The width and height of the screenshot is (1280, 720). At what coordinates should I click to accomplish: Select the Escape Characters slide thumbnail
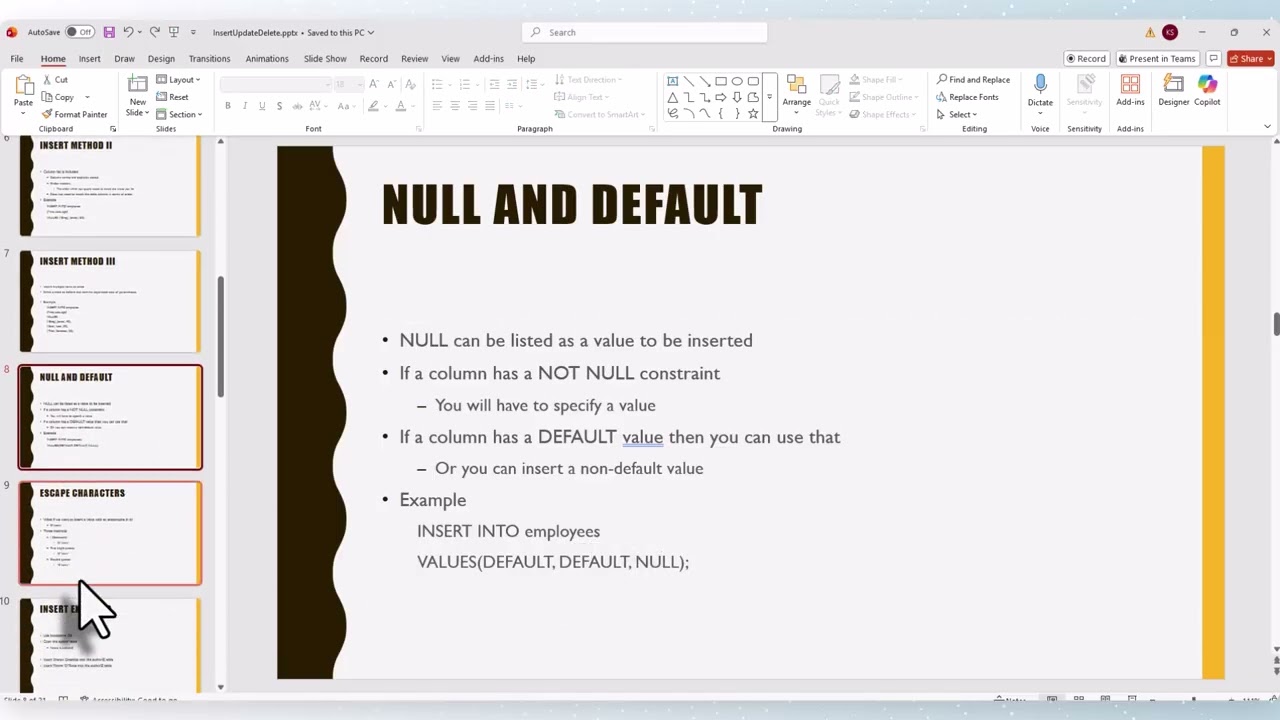[110, 534]
